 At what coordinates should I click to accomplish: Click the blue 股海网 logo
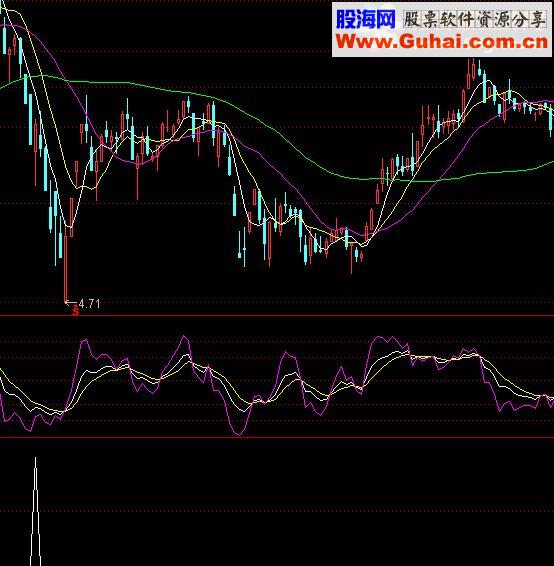pos(365,19)
